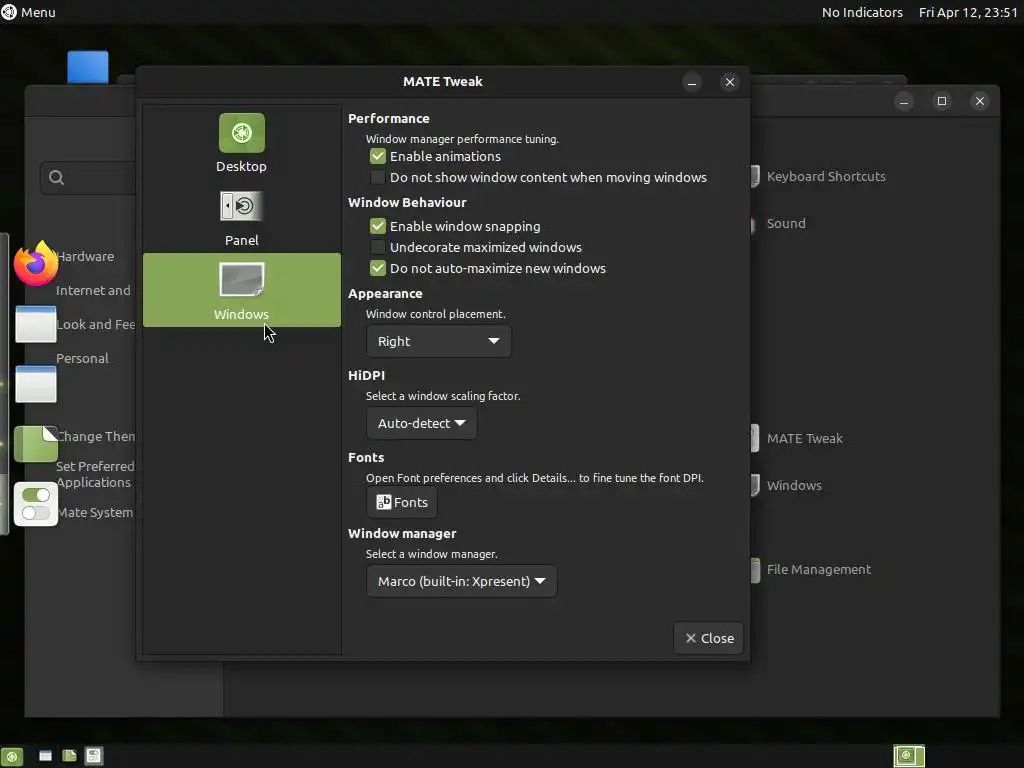Click the lower white window icon in dock
Image resolution: width=1024 pixels, height=768 pixels.
(36, 384)
